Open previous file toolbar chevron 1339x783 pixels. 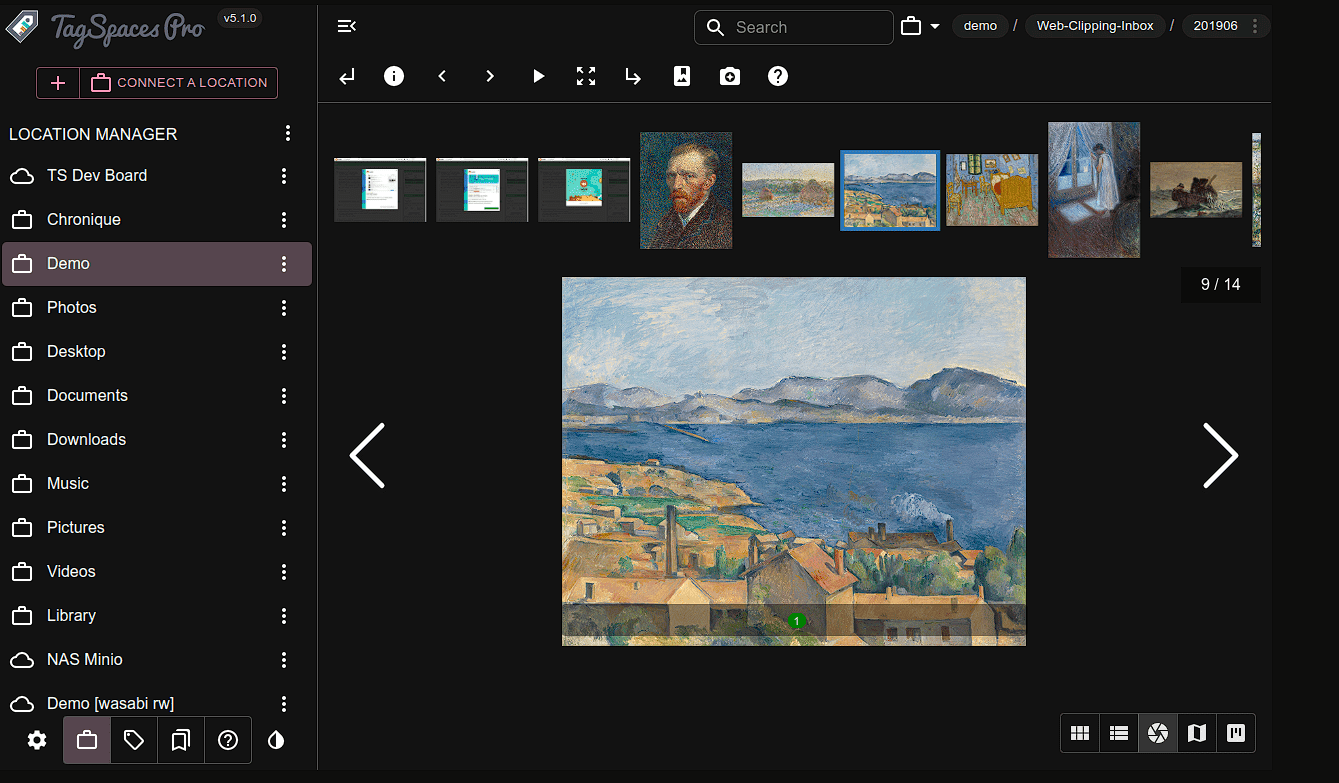pyautogui.click(x=442, y=76)
